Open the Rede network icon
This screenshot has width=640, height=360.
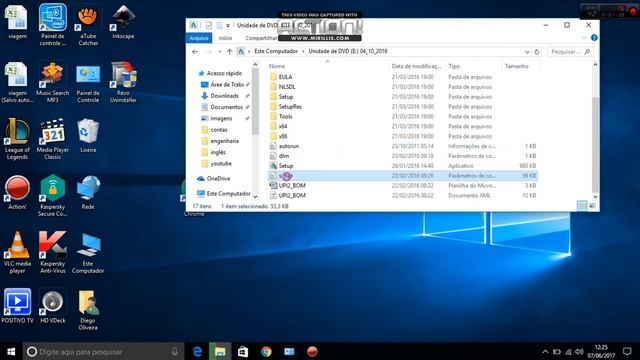point(88,193)
